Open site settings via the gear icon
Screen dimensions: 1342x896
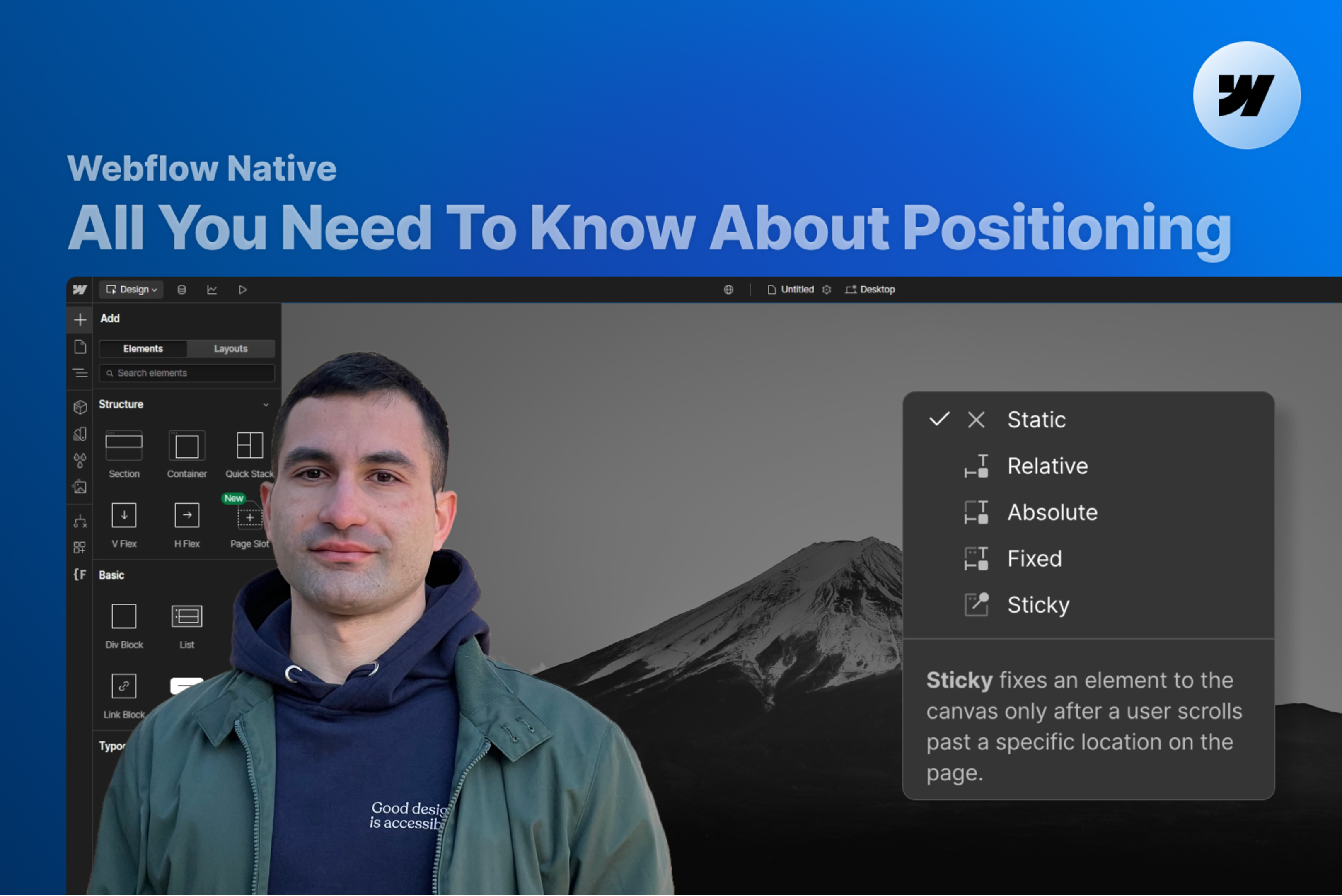[827, 290]
